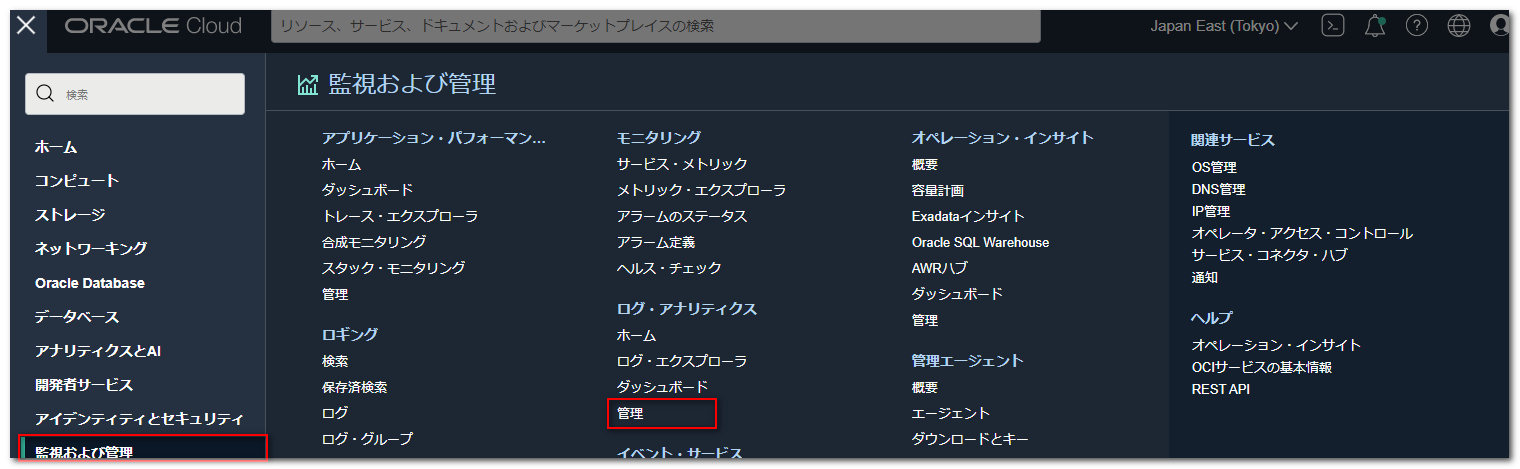Click the chart icon beside the 監視および管理 heading
Image resolution: width=1520 pixels, height=469 pixels.
307,85
